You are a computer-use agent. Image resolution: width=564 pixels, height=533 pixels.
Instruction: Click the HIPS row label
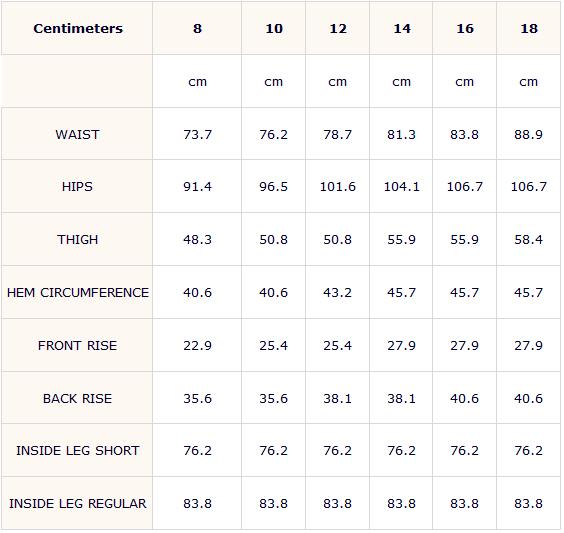(77, 187)
